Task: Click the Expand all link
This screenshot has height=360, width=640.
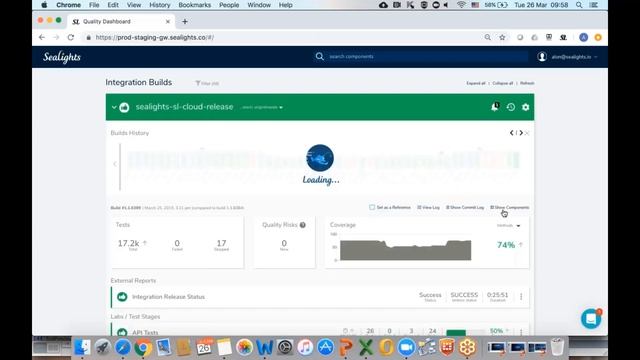Action: 476,83
